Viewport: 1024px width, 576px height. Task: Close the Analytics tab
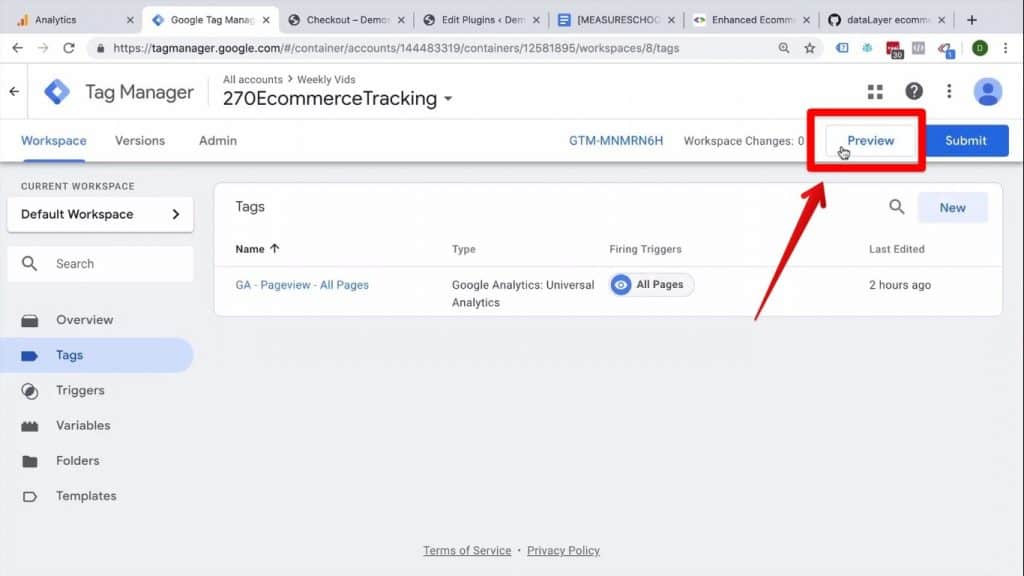[130, 20]
